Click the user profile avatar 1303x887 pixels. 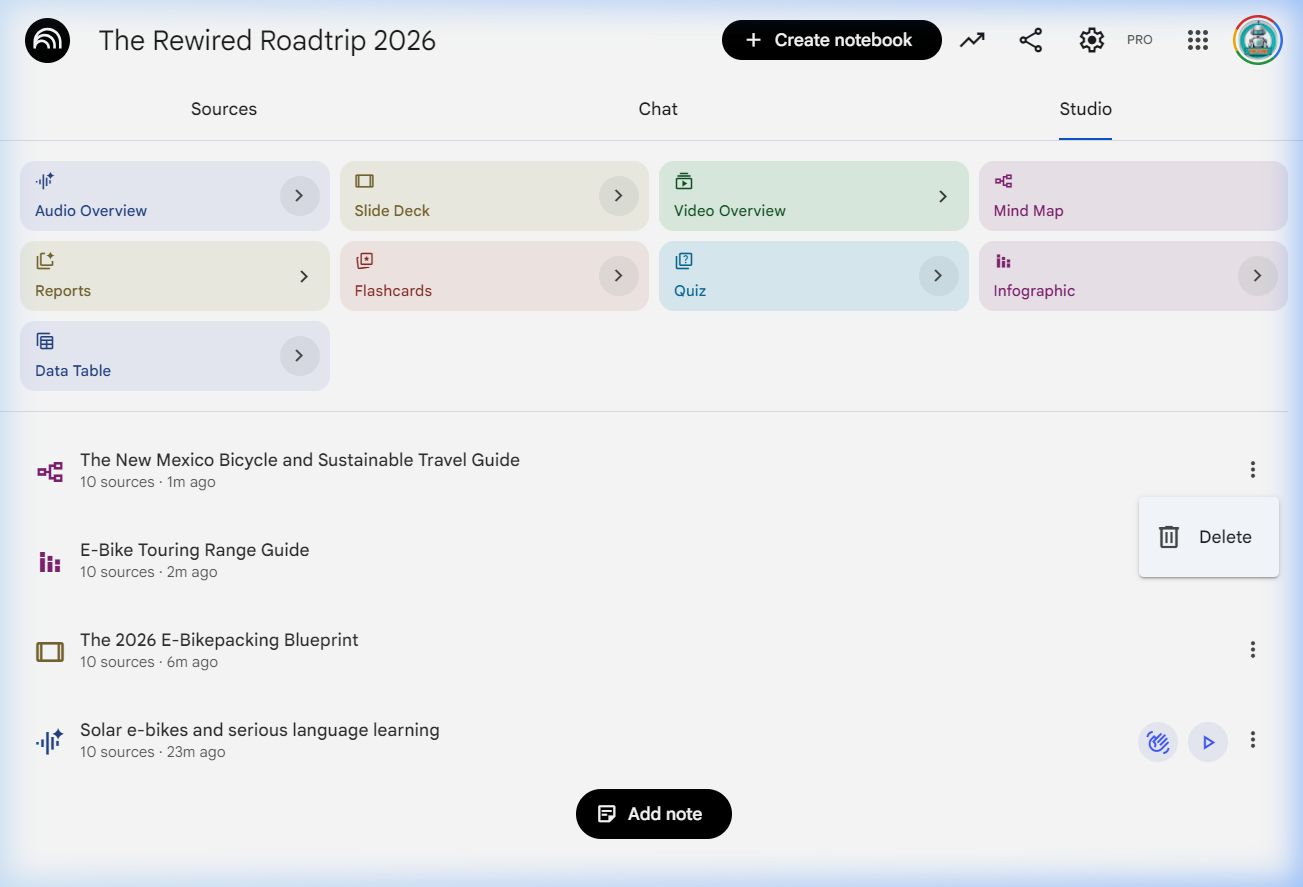(1258, 40)
